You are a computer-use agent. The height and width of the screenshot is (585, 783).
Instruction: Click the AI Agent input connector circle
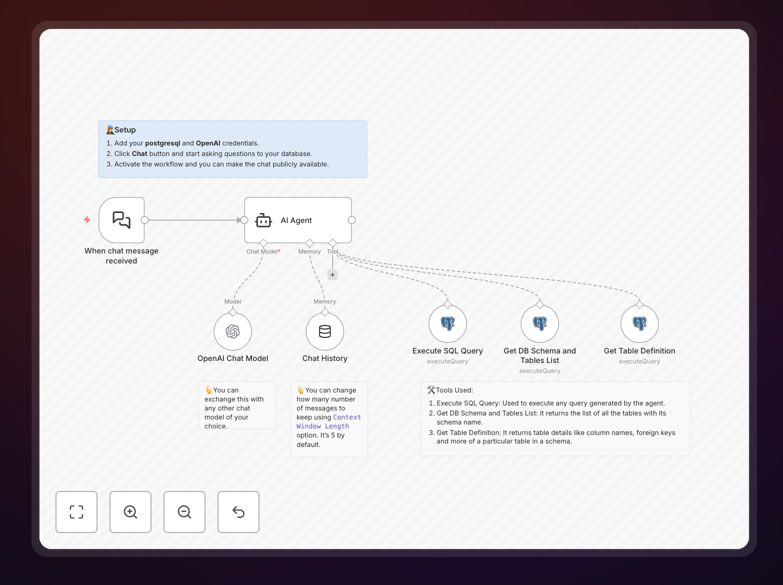coord(244,220)
